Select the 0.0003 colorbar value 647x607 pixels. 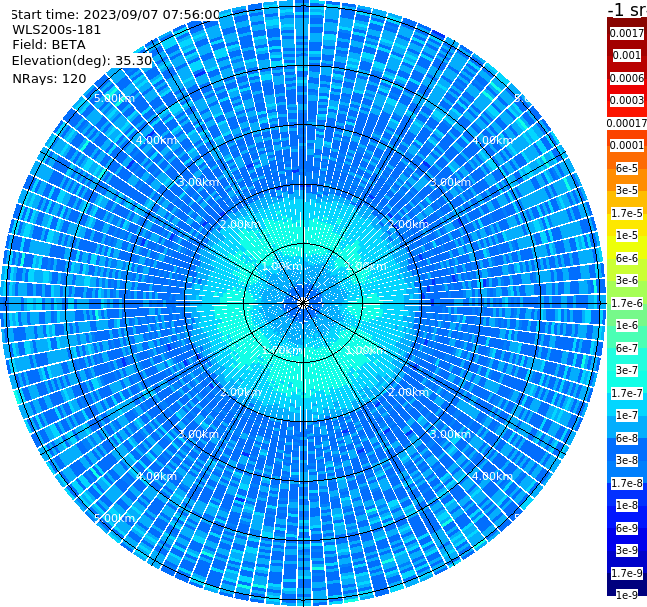point(627,100)
